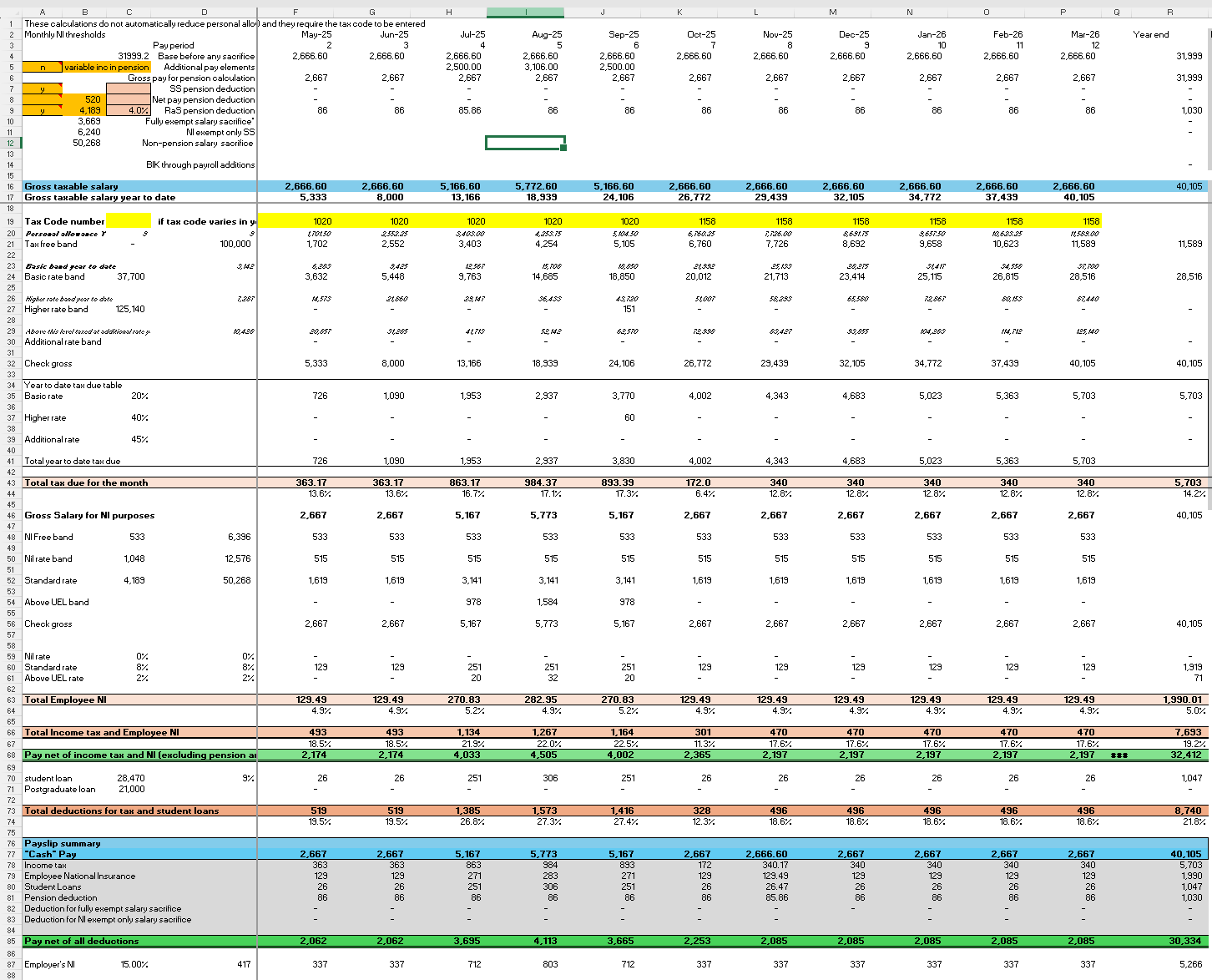Click the '5,266' employer's NI total
1212x980 pixels.
tap(1190, 964)
